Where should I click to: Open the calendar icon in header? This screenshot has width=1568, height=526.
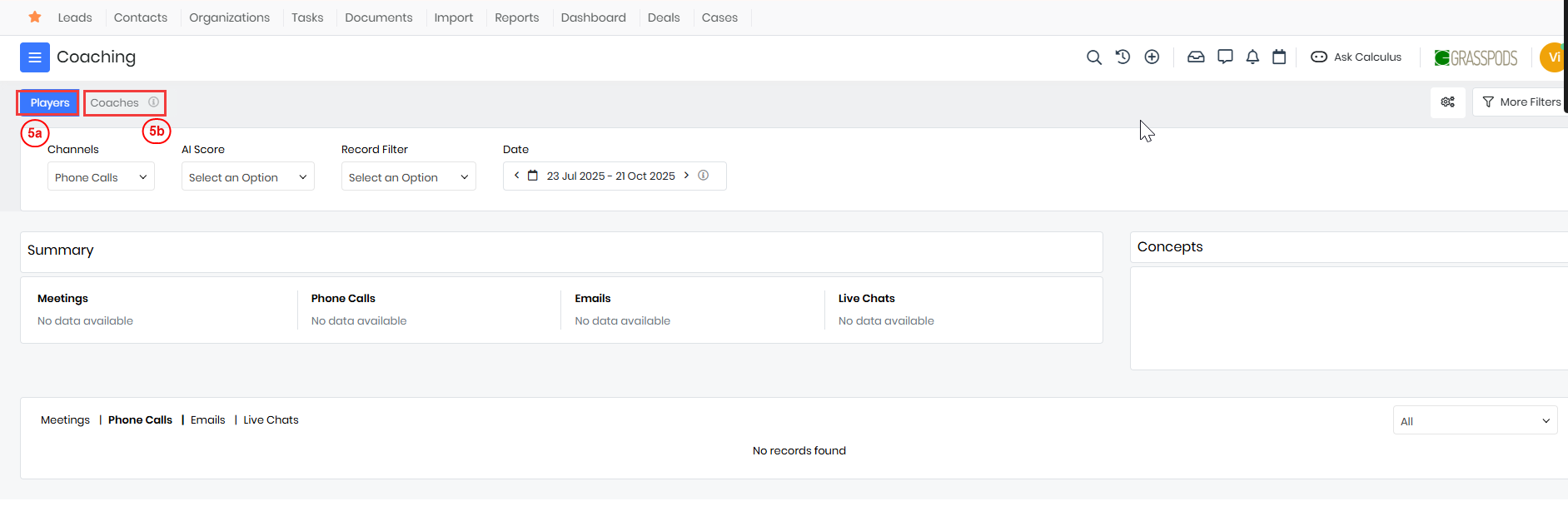1279,57
